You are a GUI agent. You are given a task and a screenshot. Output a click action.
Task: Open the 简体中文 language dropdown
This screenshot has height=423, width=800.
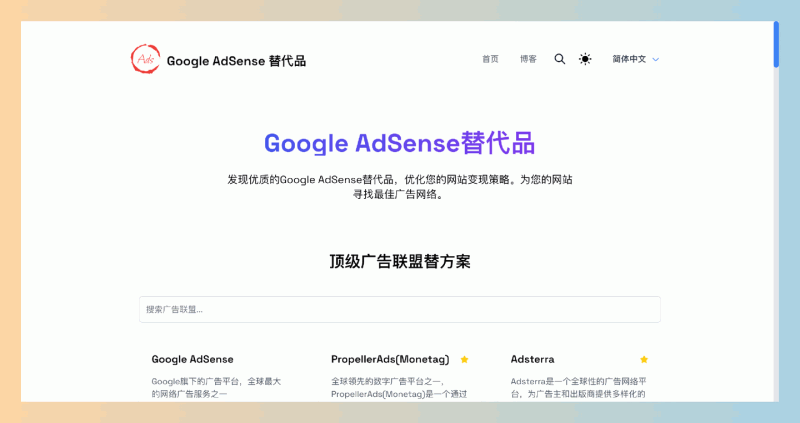coord(635,59)
